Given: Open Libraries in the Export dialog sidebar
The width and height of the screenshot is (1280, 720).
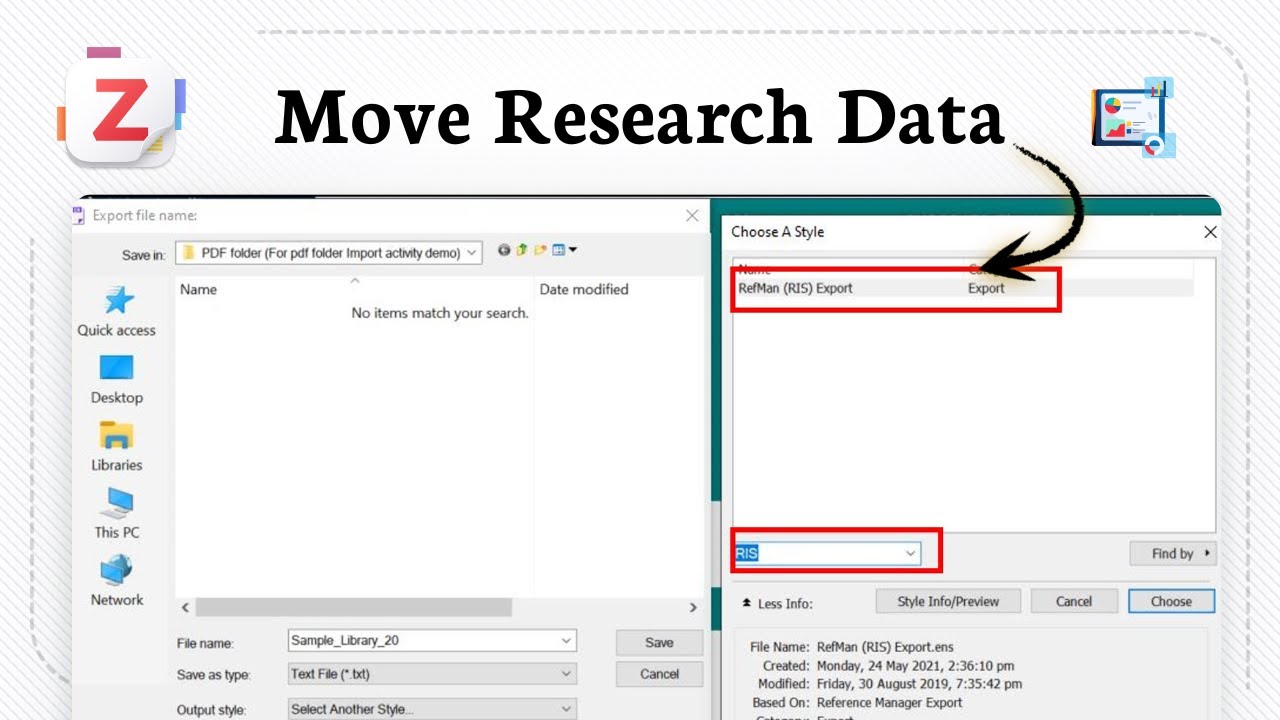Looking at the screenshot, I should 117,447.
